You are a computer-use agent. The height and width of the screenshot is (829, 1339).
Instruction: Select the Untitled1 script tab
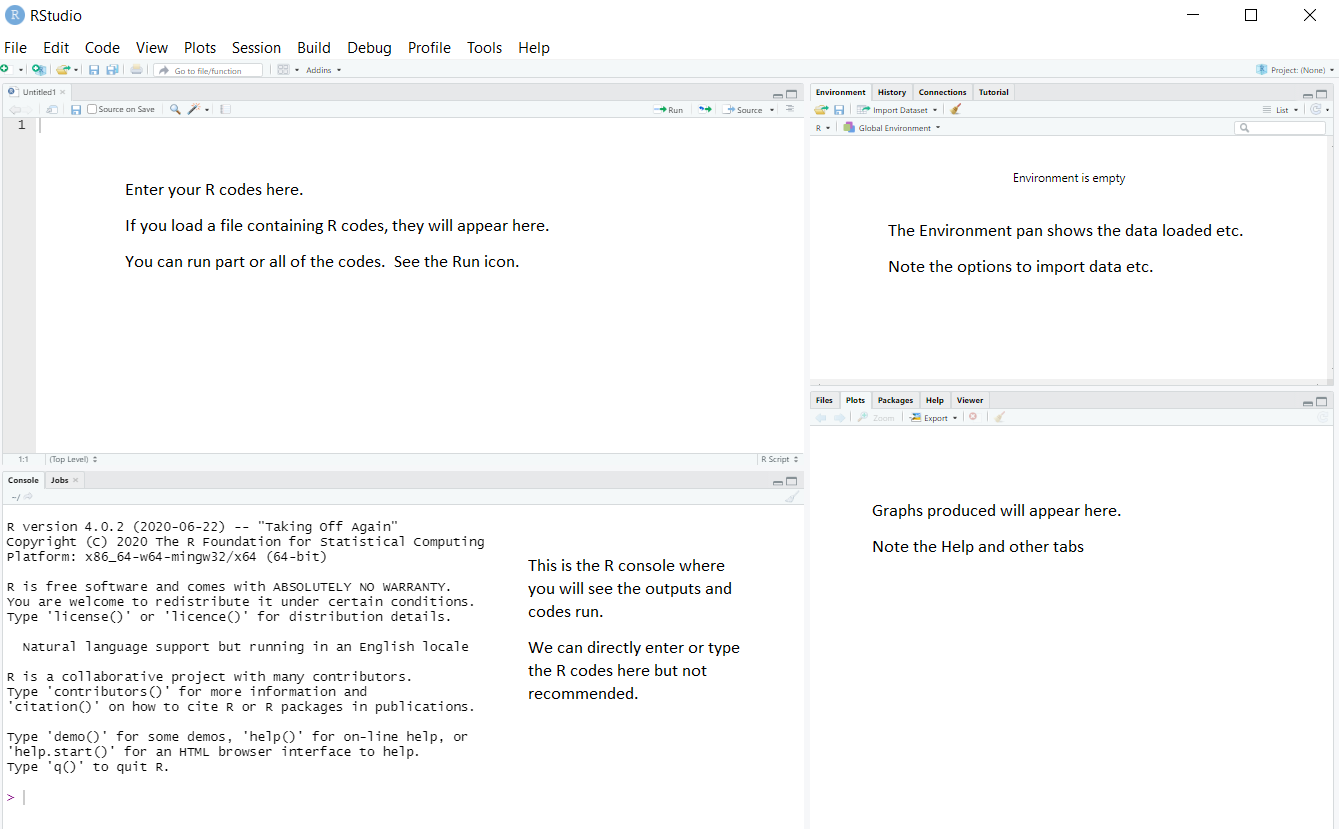pyautogui.click(x=39, y=92)
